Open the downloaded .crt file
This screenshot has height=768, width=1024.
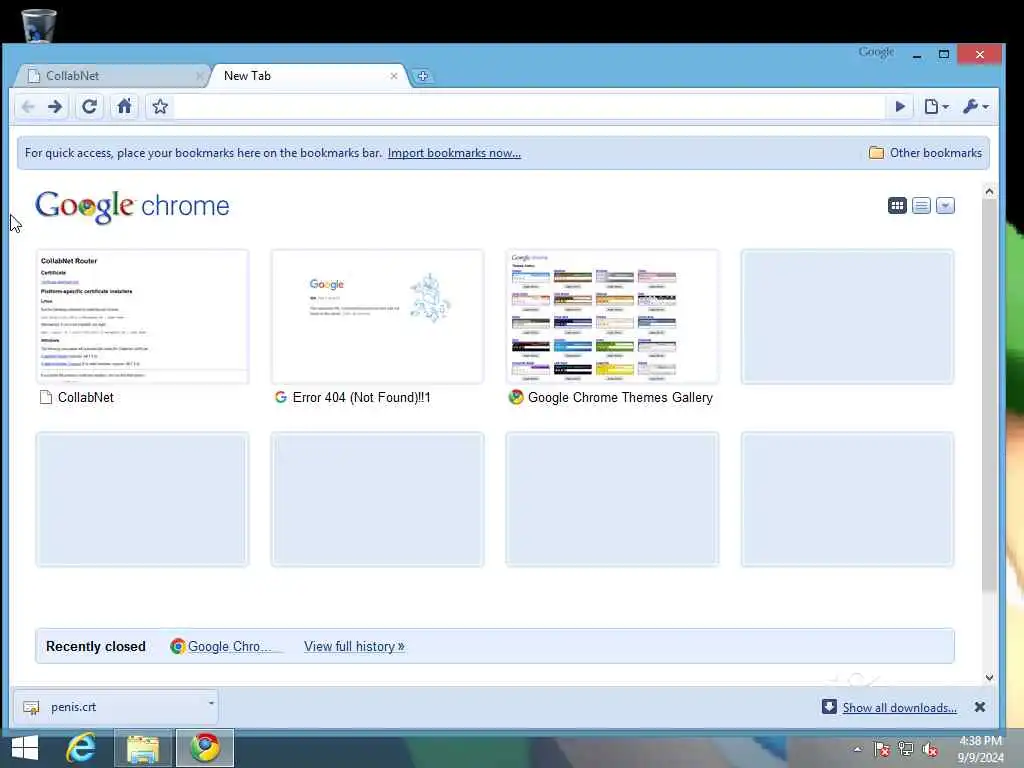click(108, 707)
